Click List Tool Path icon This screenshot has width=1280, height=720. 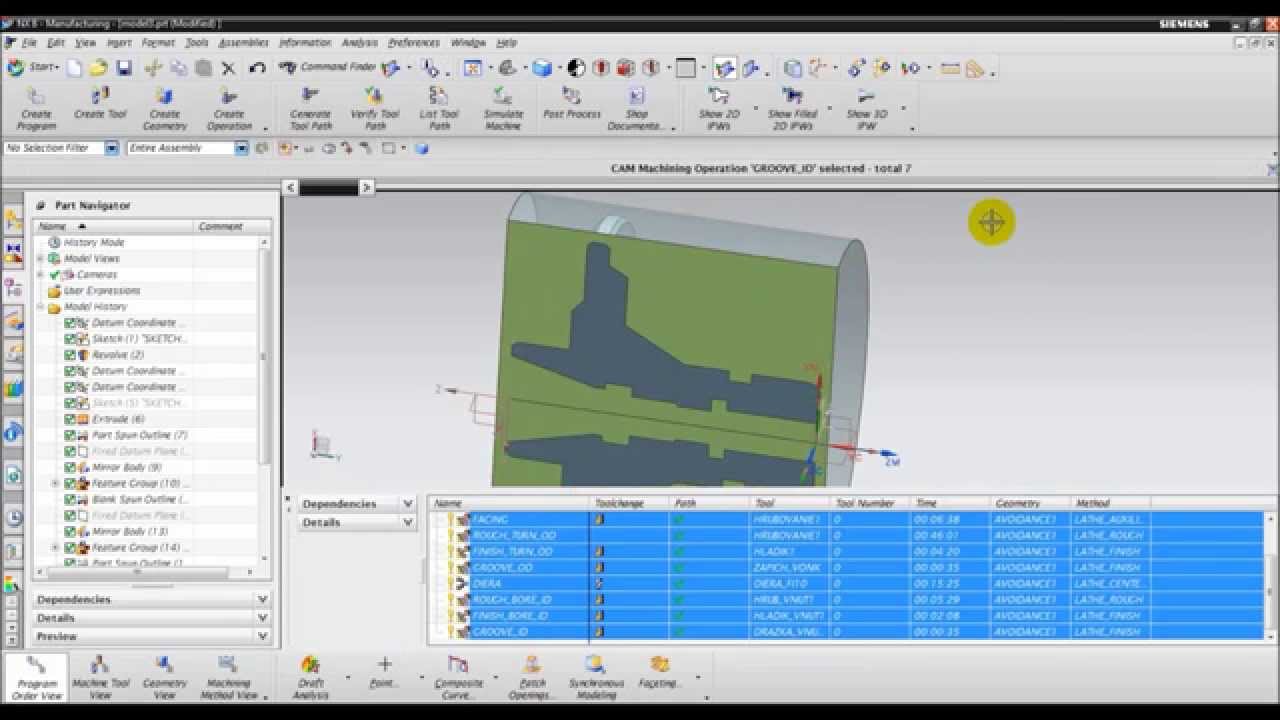point(439,108)
